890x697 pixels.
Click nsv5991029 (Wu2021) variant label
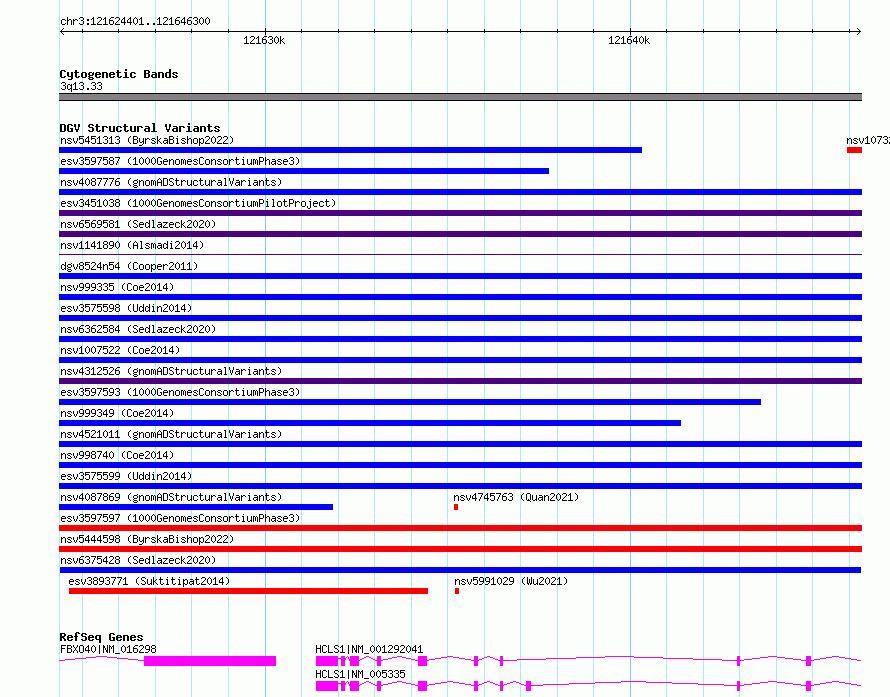click(511, 581)
